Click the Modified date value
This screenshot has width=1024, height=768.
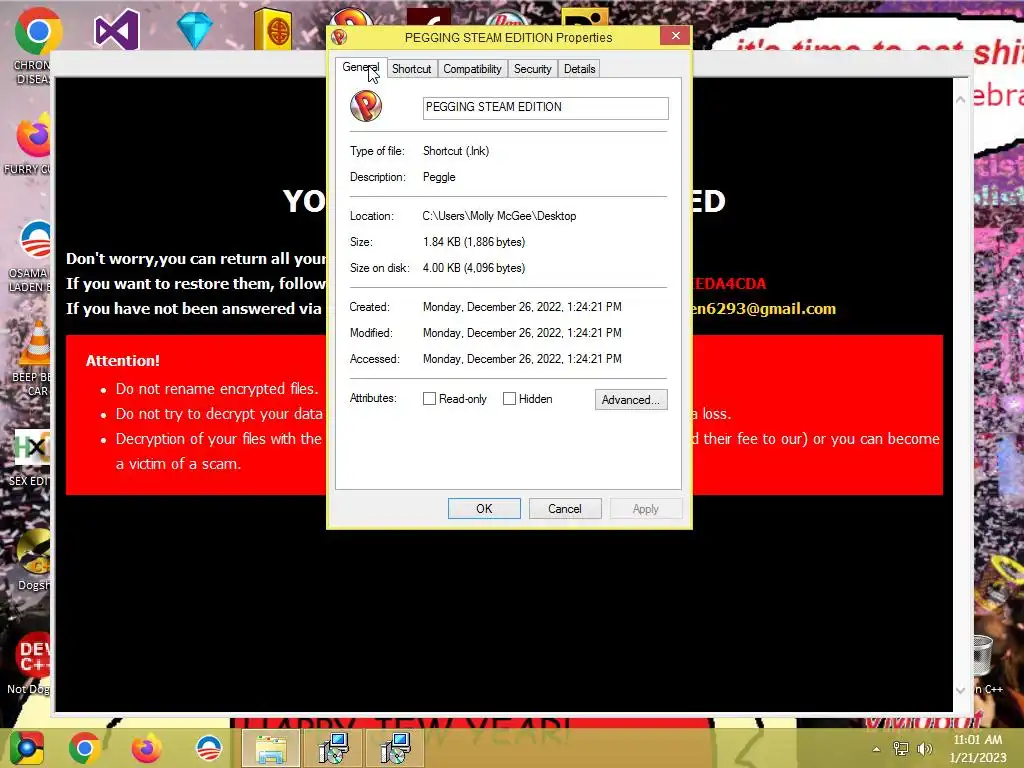tap(522, 333)
